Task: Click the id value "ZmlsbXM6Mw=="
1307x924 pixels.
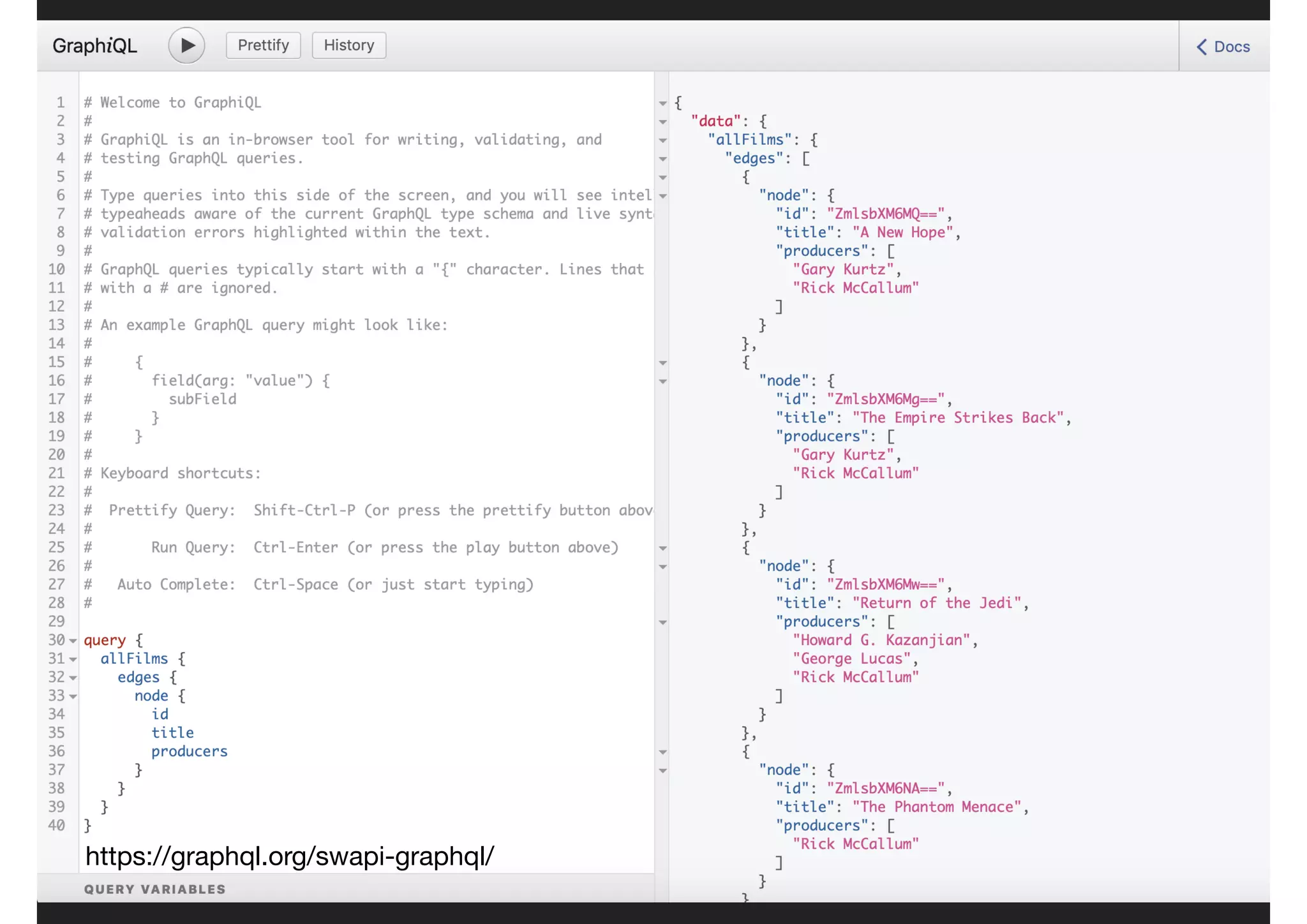Action: point(886,585)
